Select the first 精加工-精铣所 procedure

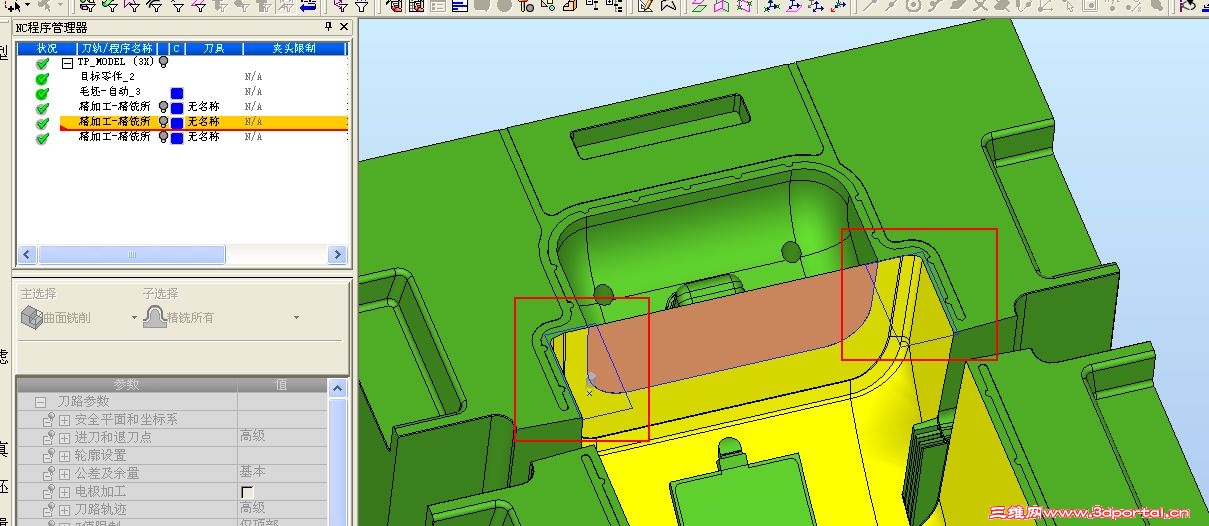point(115,107)
